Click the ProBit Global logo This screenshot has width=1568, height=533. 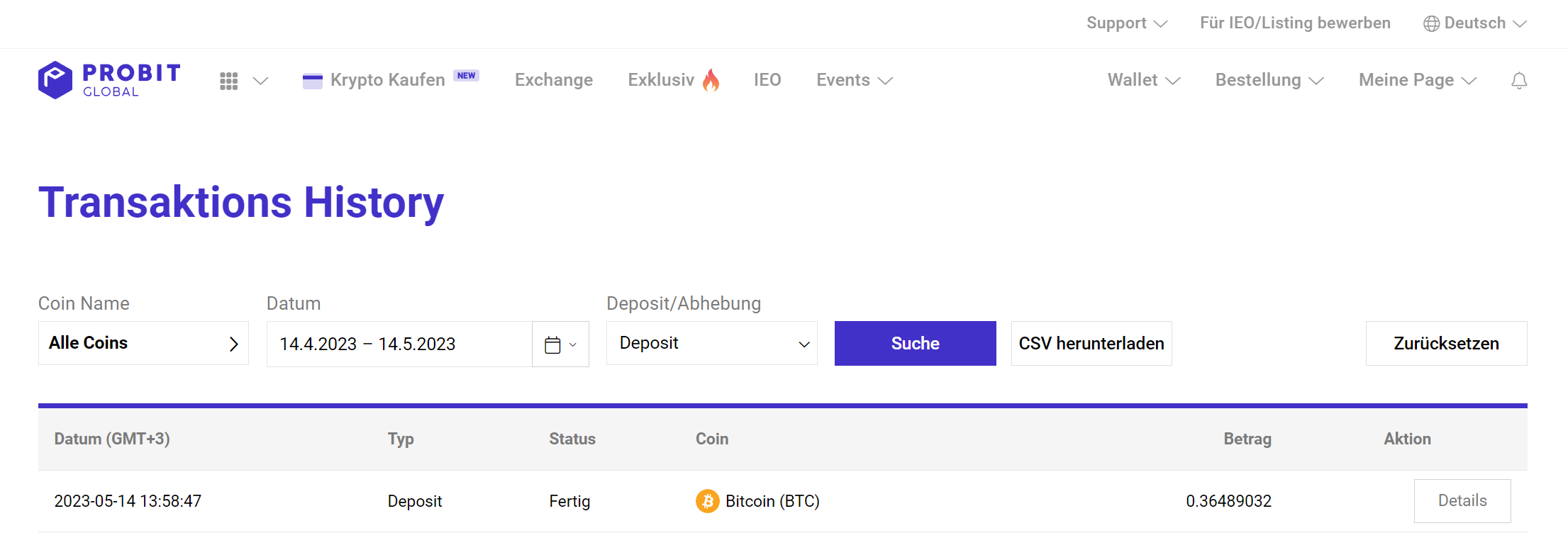click(x=109, y=80)
